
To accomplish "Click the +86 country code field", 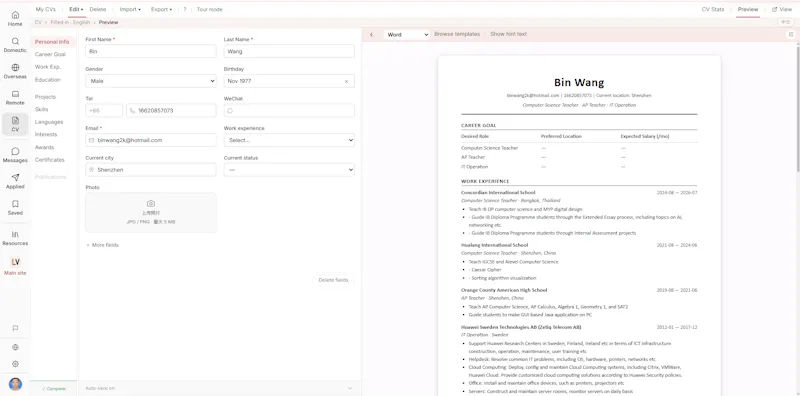I will 104,111.
